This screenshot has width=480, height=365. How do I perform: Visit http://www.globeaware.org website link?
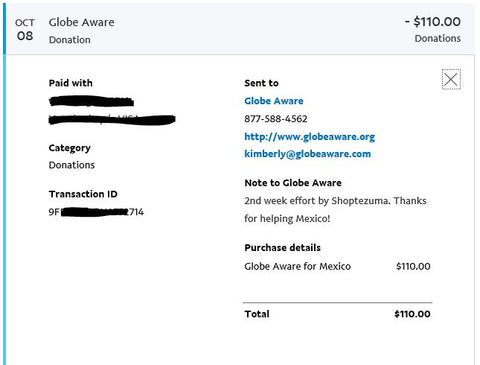[309, 137]
